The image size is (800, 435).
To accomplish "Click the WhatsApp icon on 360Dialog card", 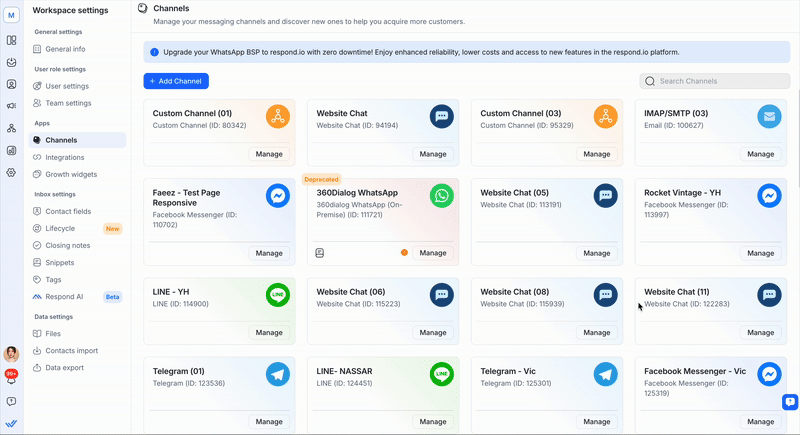I will [441, 195].
